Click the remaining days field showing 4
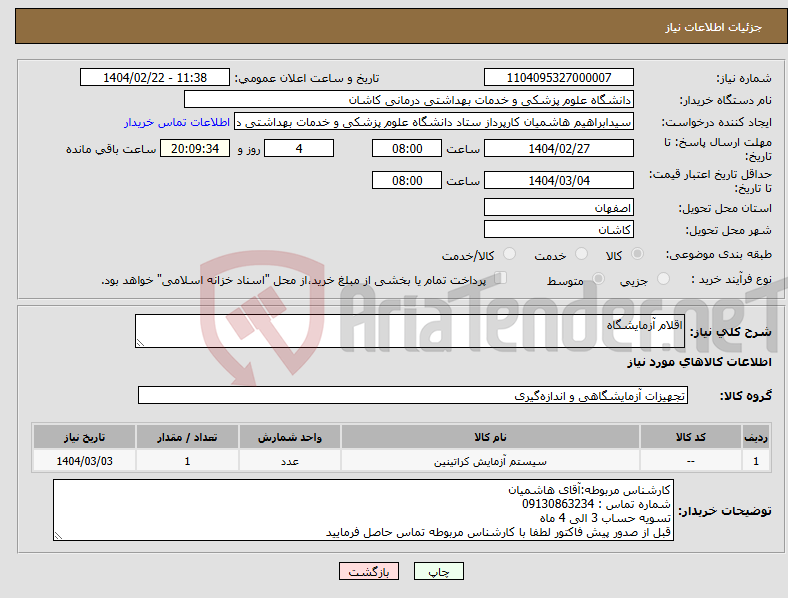Image resolution: width=788 pixels, height=598 pixels. pos(299,148)
